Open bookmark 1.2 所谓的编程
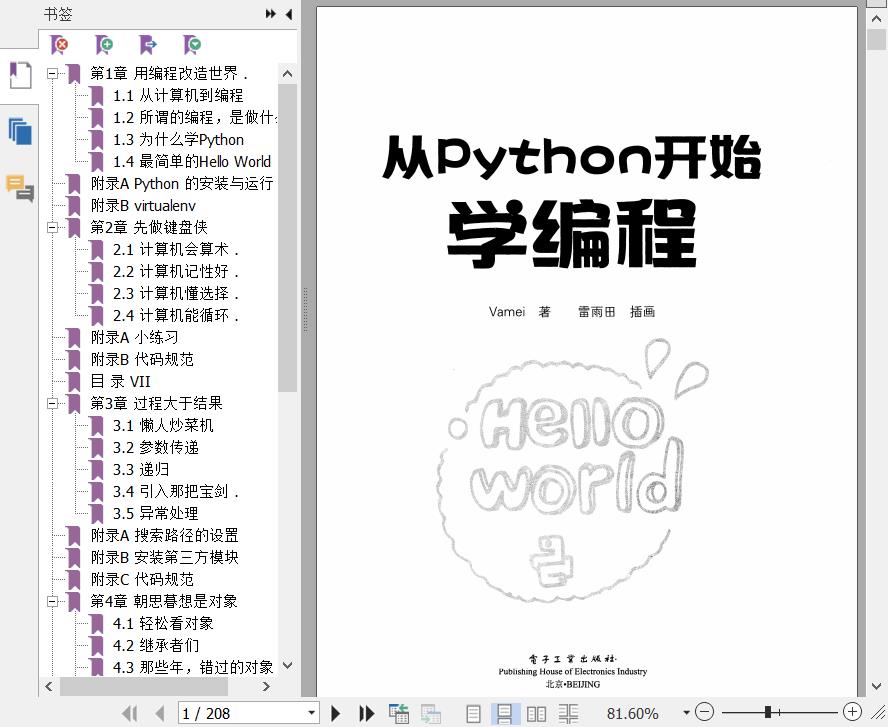Image resolution: width=888 pixels, height=727 pixels. pos(195,118)
